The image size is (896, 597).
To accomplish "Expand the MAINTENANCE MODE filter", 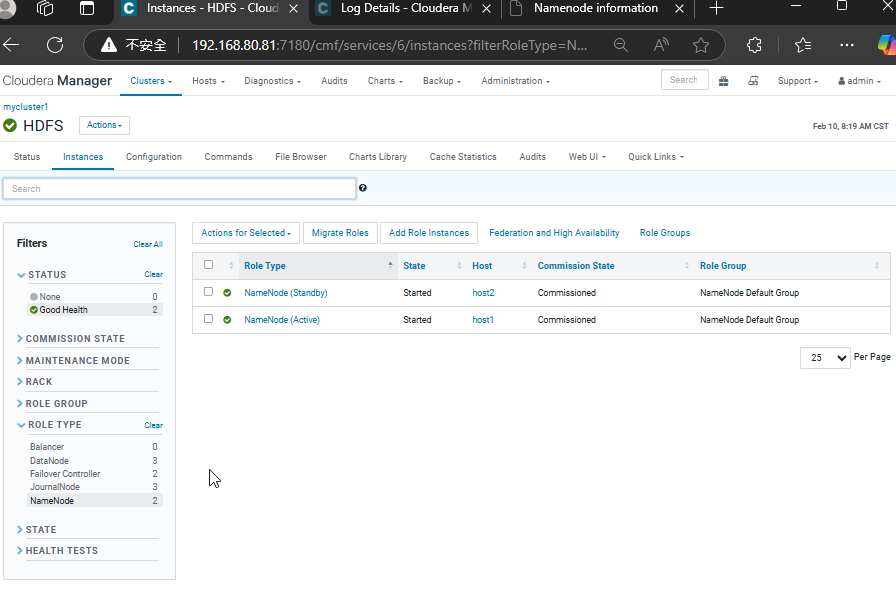I will pos(74,361).
